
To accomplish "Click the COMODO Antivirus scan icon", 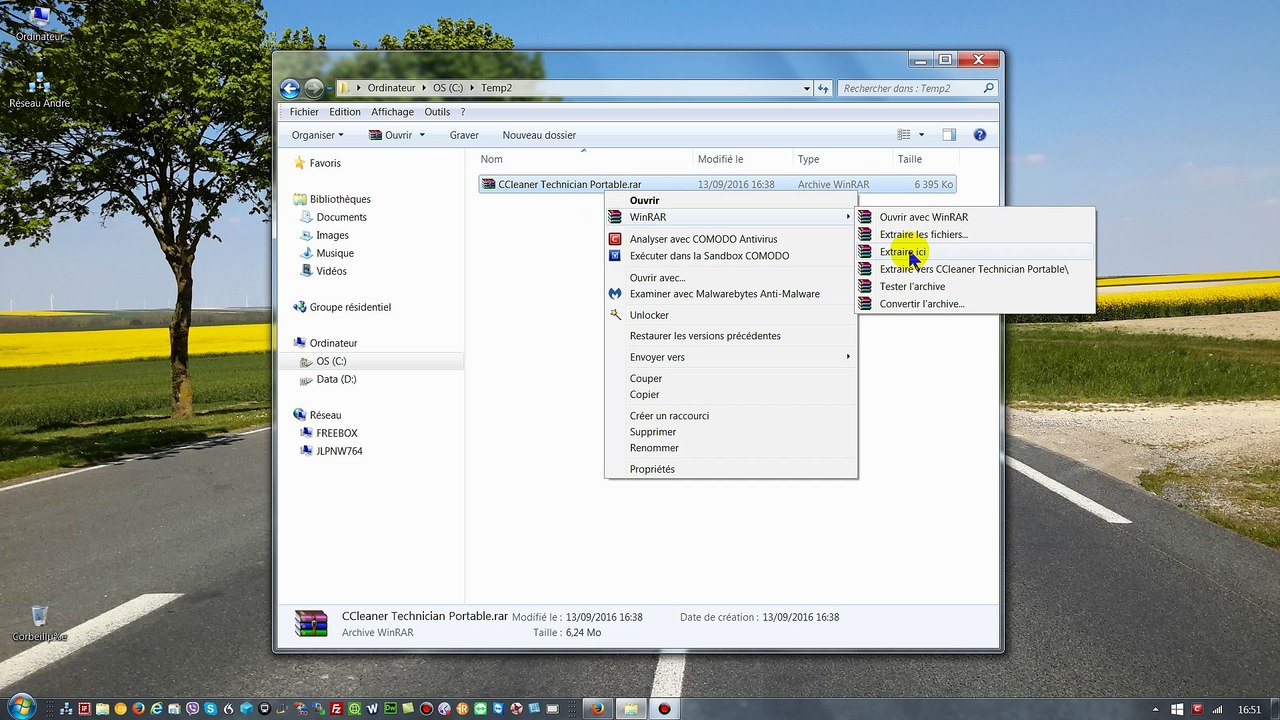I will pyautogui.click(x=615, y=239).
